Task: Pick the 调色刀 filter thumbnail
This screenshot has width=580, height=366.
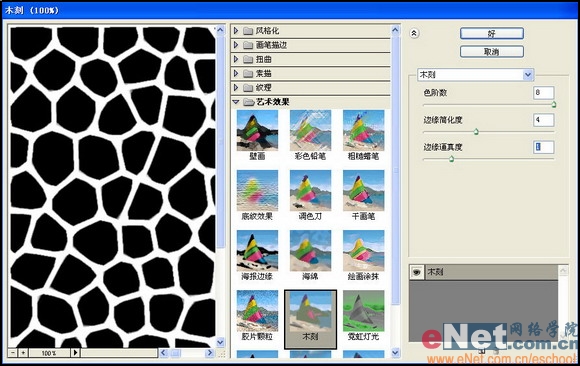Action: point(310,190)
